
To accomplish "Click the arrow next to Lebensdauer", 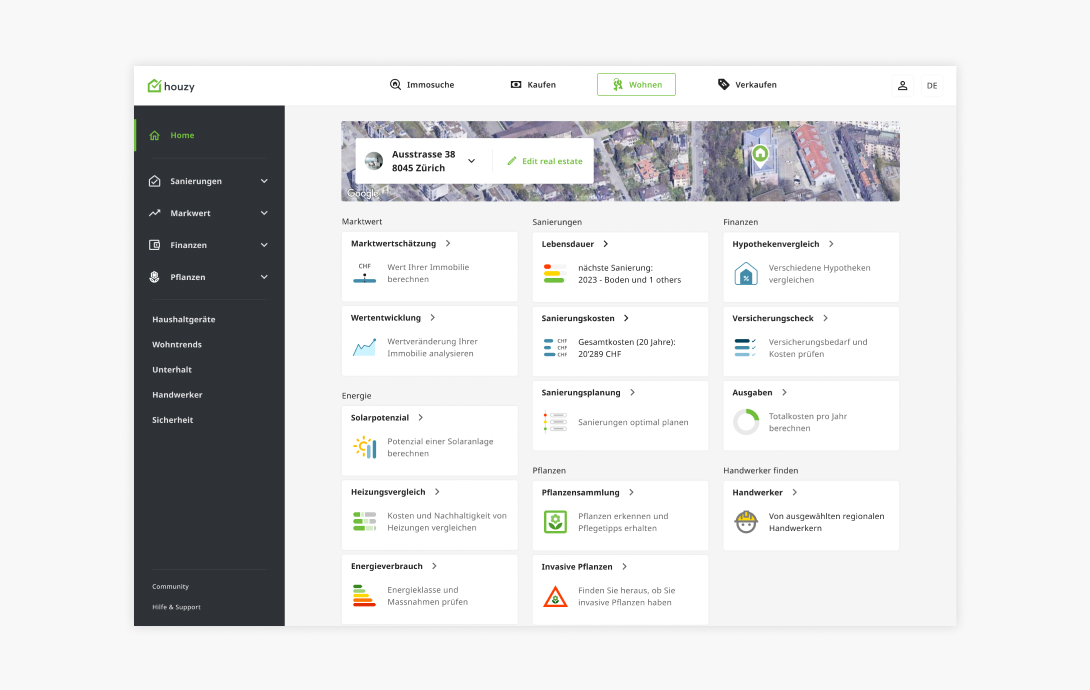I will pos(605,244).
